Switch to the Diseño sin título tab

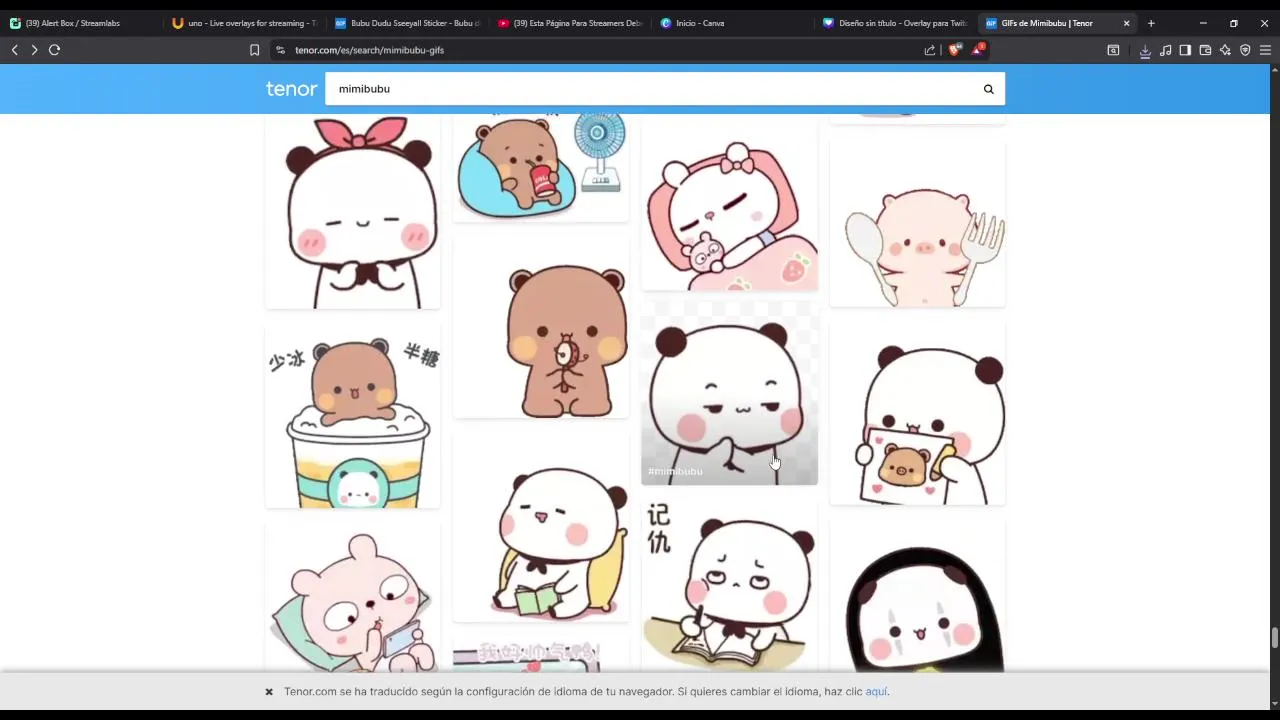895,23
